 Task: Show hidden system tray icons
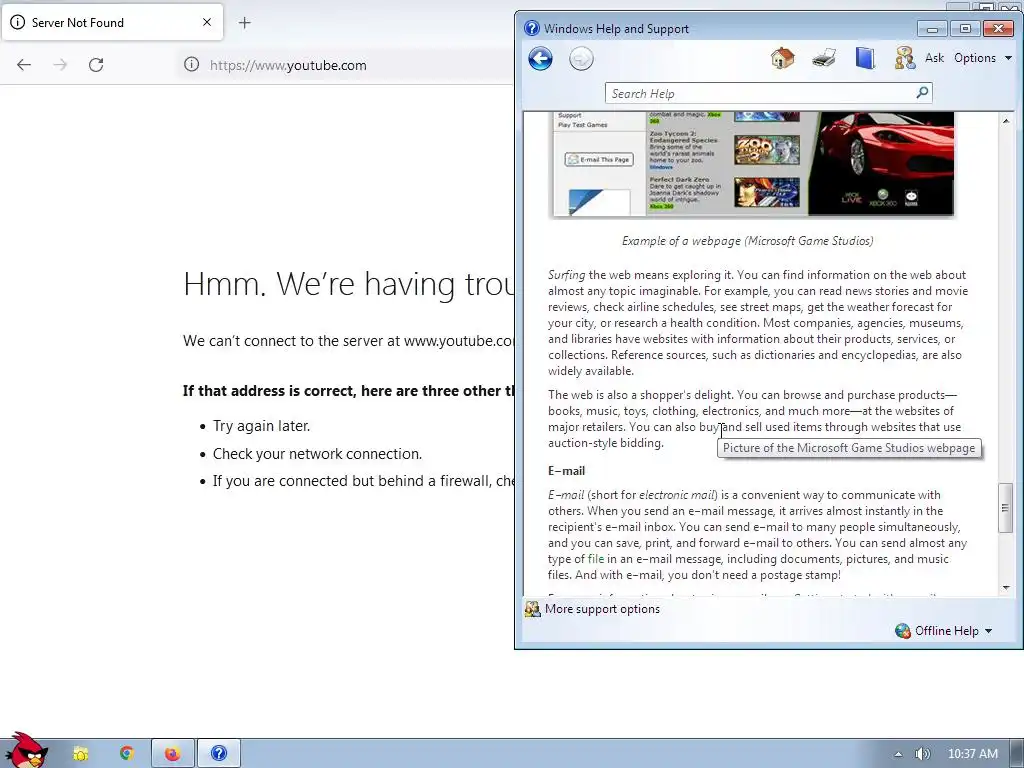[x=898, y=754]
